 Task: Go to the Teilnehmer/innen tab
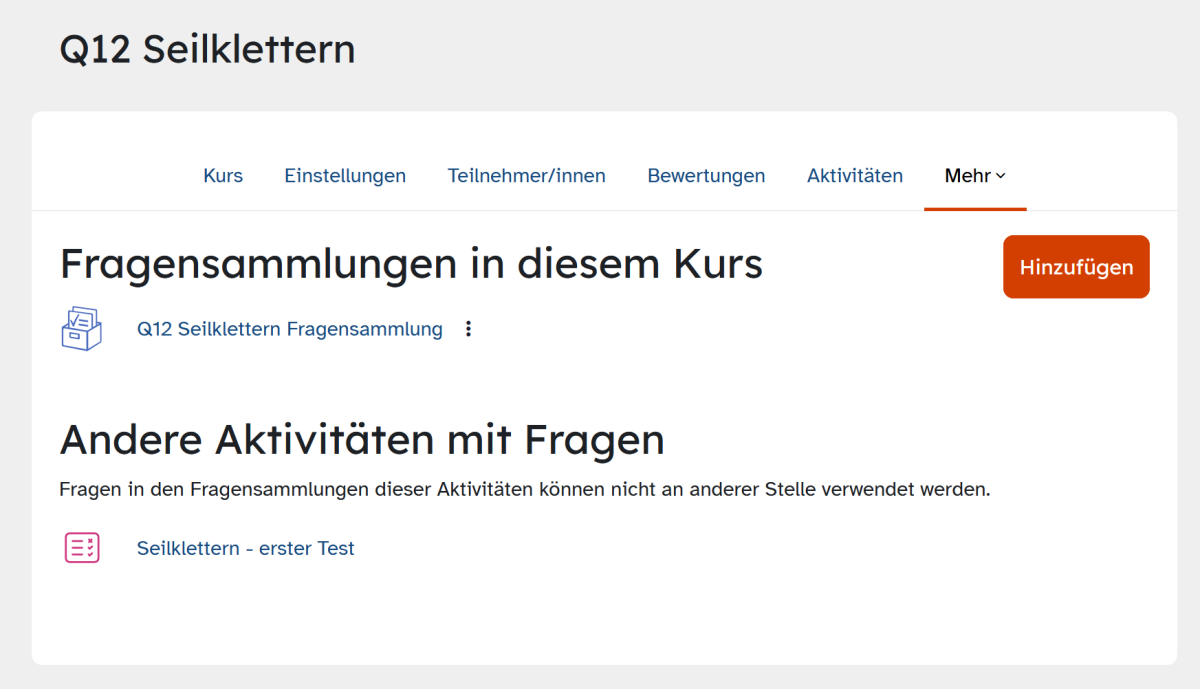[526, 176]
